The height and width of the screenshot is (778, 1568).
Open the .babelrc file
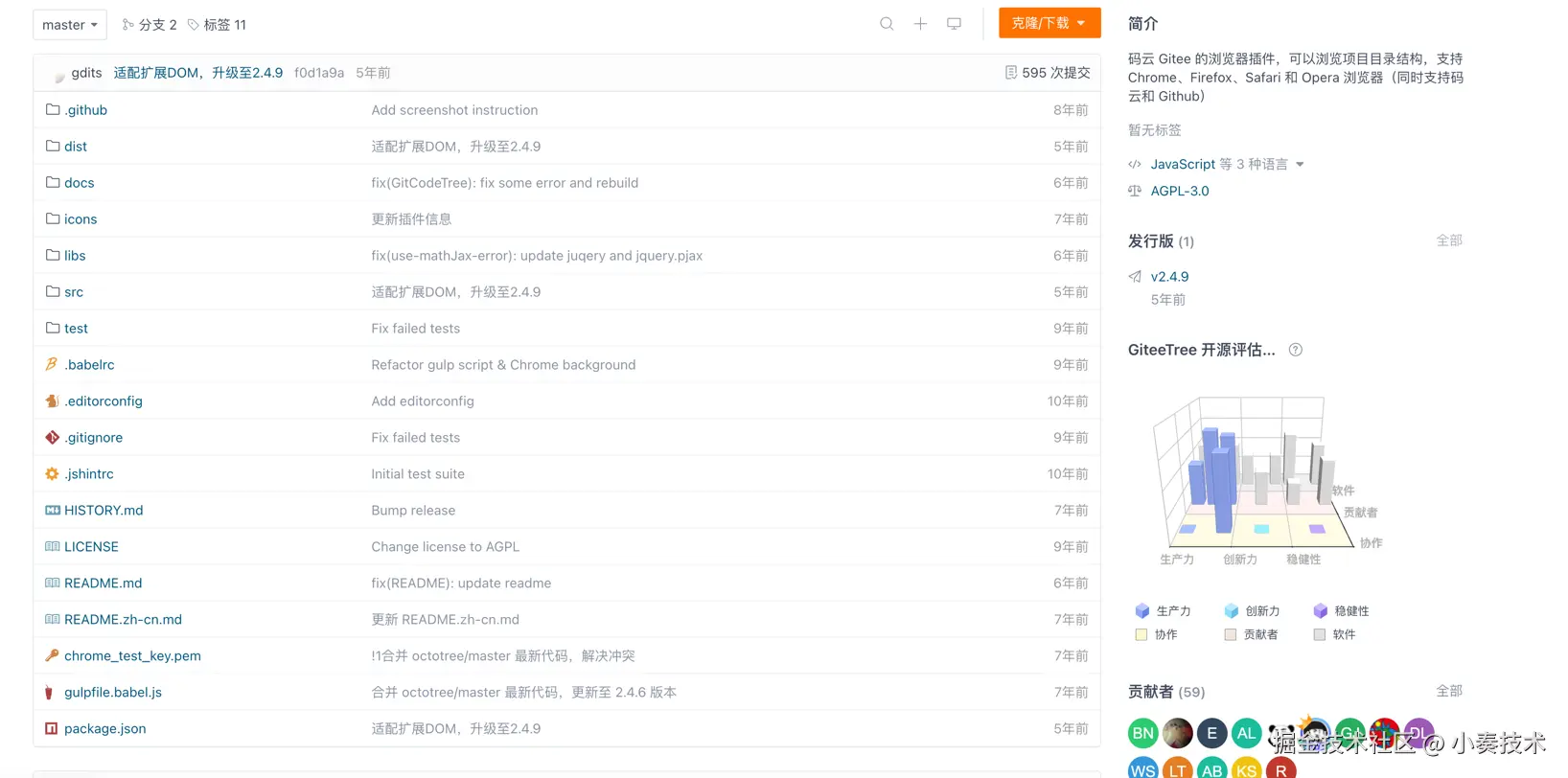point(89,365)
